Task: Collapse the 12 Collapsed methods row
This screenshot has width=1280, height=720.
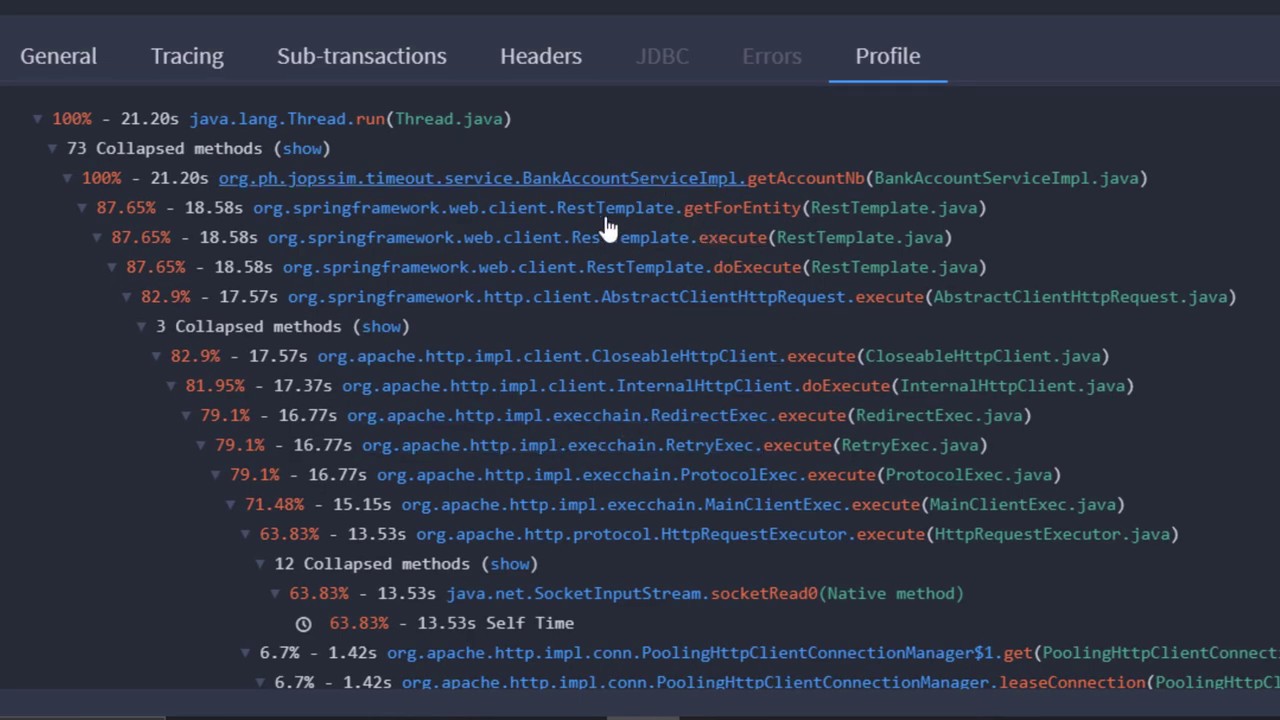Action: click(260, 564)
